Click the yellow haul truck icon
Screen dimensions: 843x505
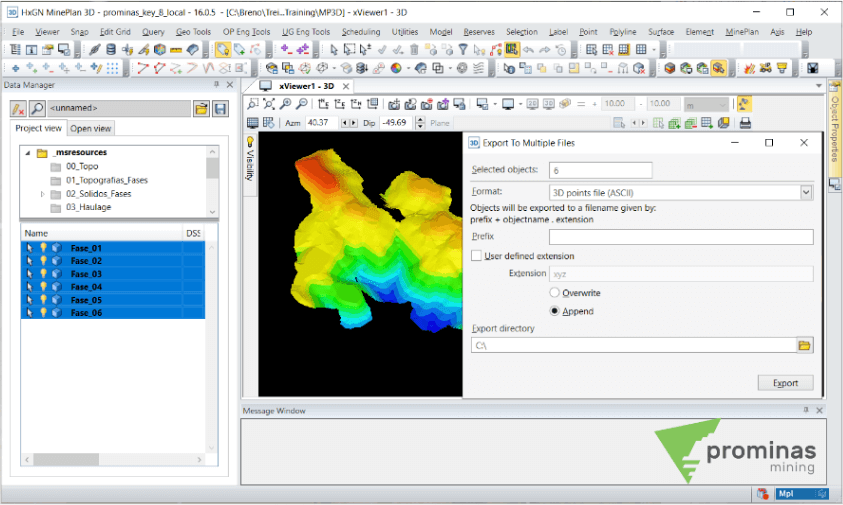766,68
